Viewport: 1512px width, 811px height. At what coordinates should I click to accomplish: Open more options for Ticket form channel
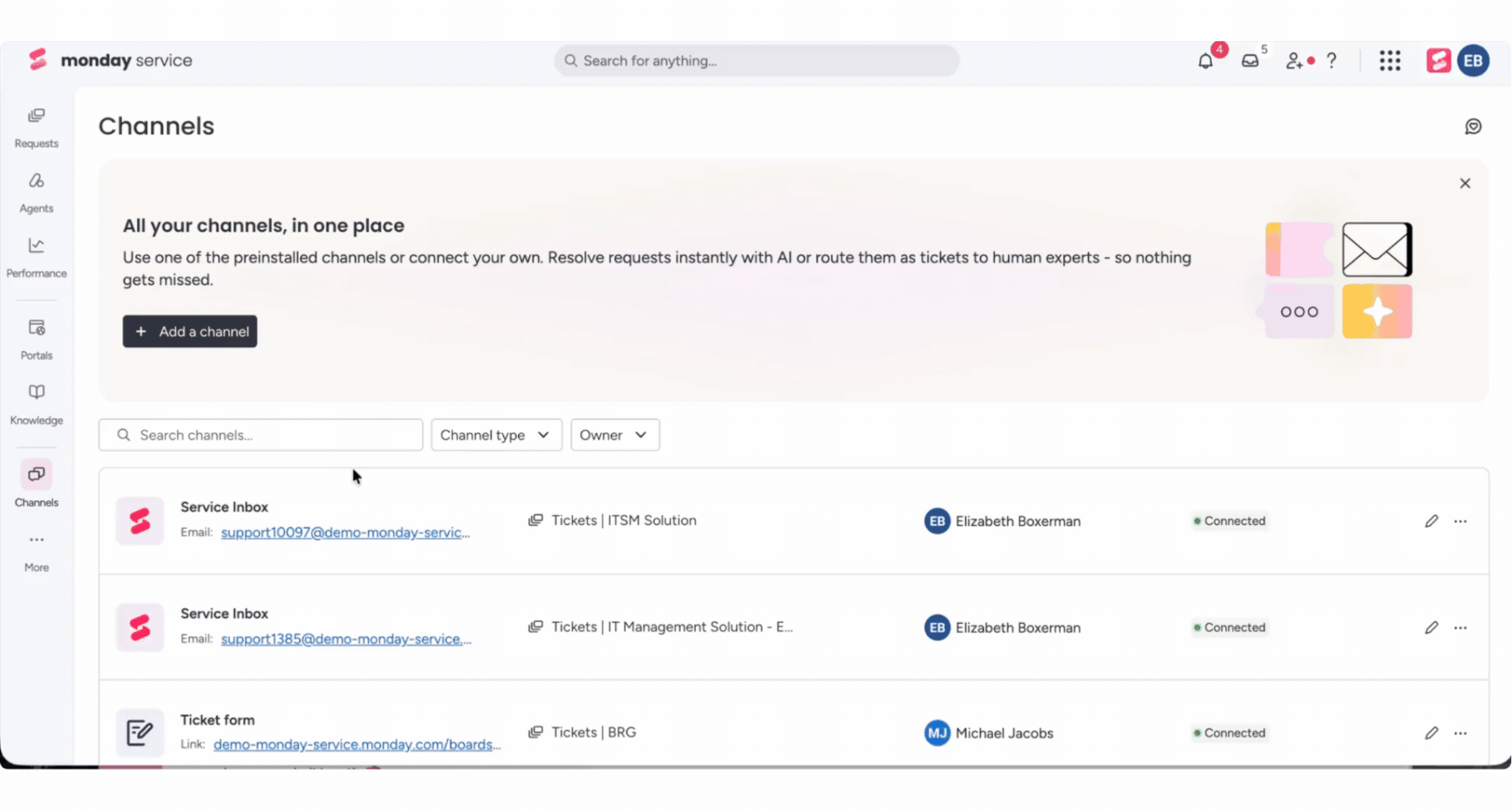(x=1460, y=732)
